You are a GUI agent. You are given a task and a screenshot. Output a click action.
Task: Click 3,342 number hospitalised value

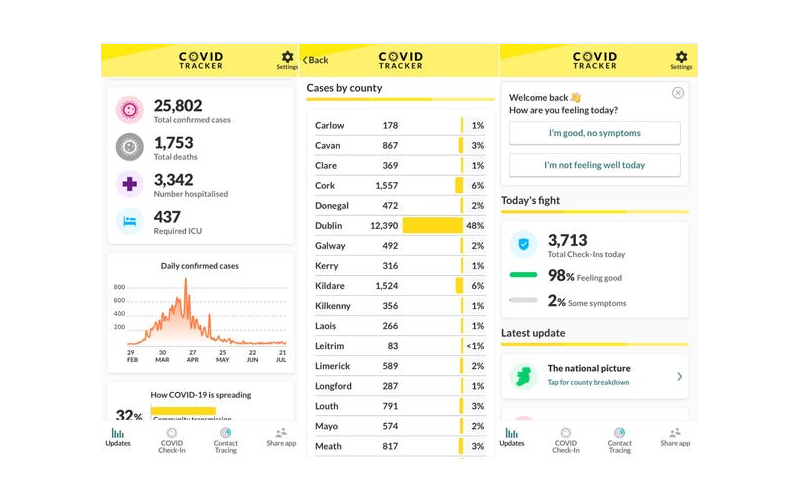[x=174, y=180]
